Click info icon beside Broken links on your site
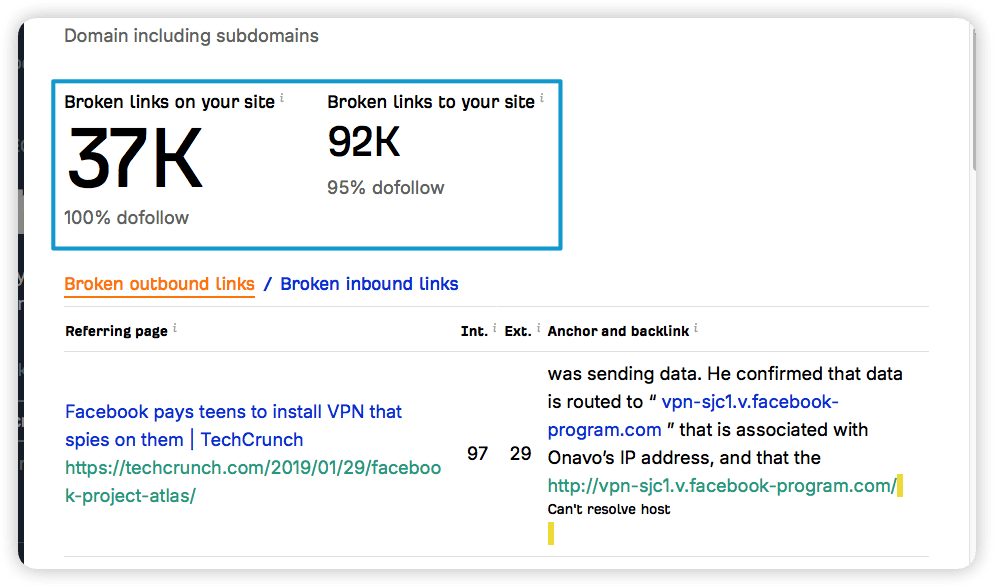Screen dimensions: 994x587 pyautogui.click(x=281, y=98)
